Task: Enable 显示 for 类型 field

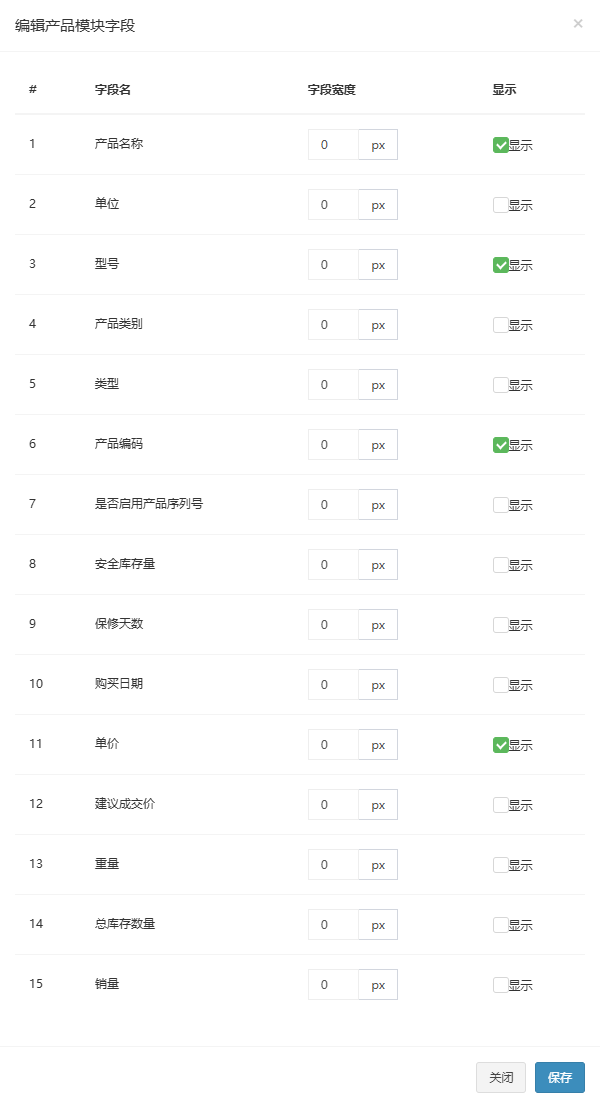Action: (500, 385)
